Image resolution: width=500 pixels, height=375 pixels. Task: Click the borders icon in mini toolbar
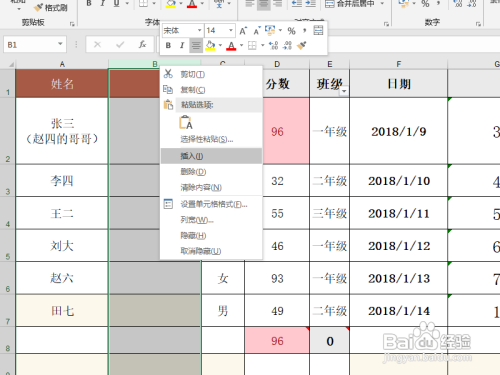pos(252,46)
